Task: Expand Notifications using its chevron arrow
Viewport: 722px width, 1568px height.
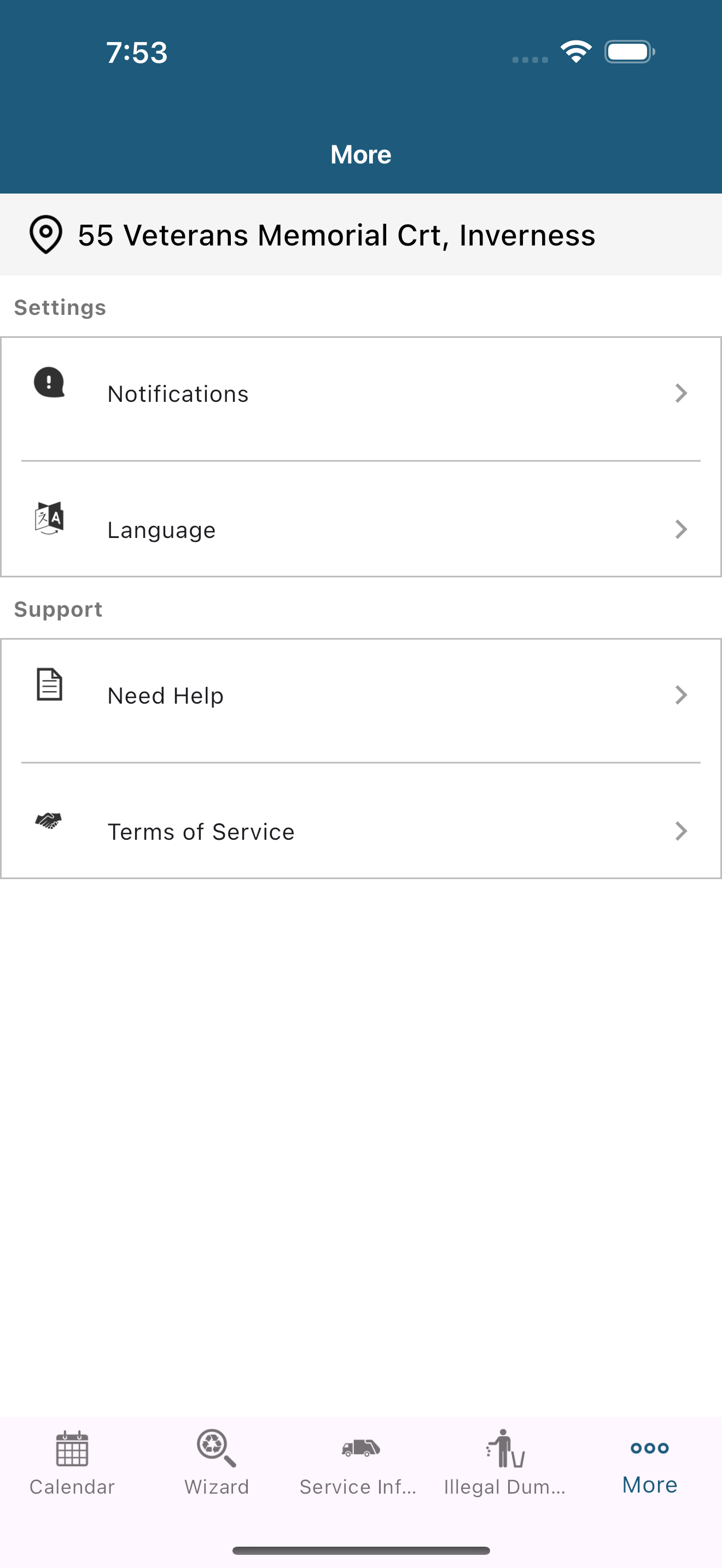Action: [x=682, y=393]
